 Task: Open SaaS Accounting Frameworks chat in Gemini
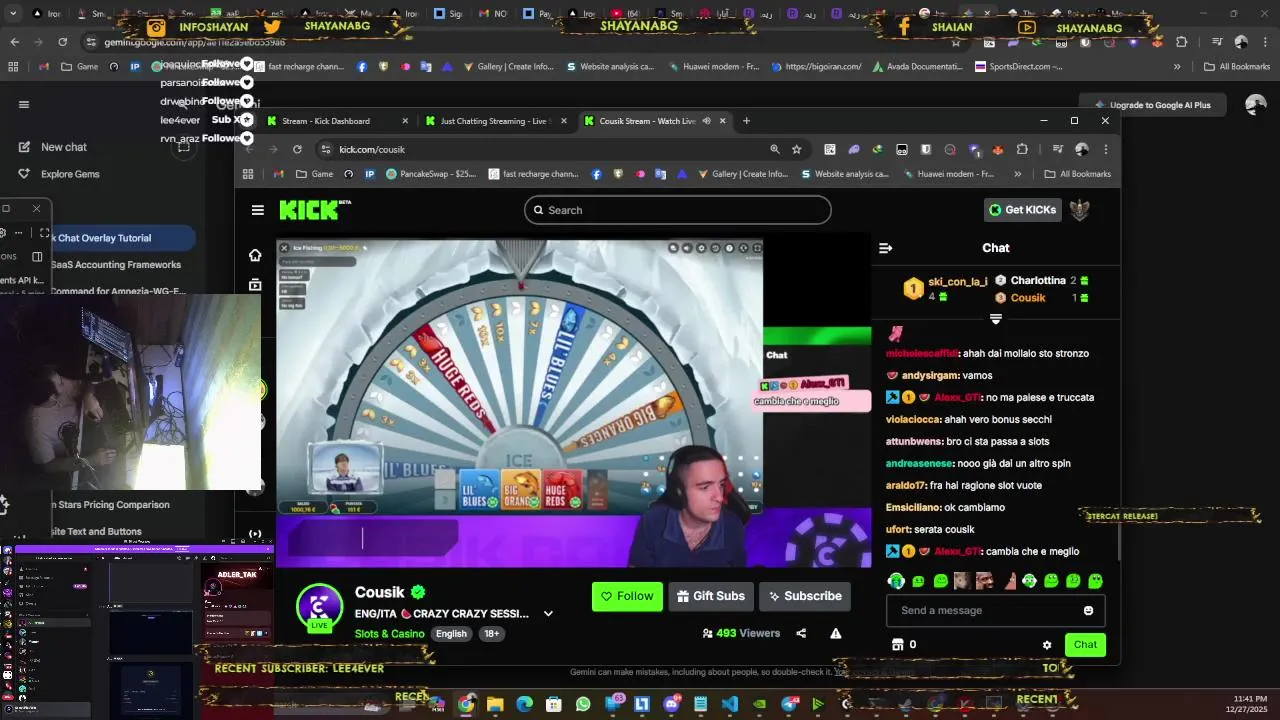tap(116, 265)
